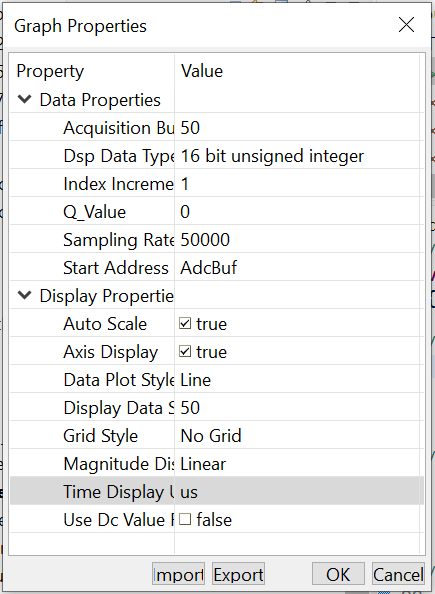The width and height of the screenshot is (435, 594).
Task: Select the Grid Style property label
Action: click(100, 436)
